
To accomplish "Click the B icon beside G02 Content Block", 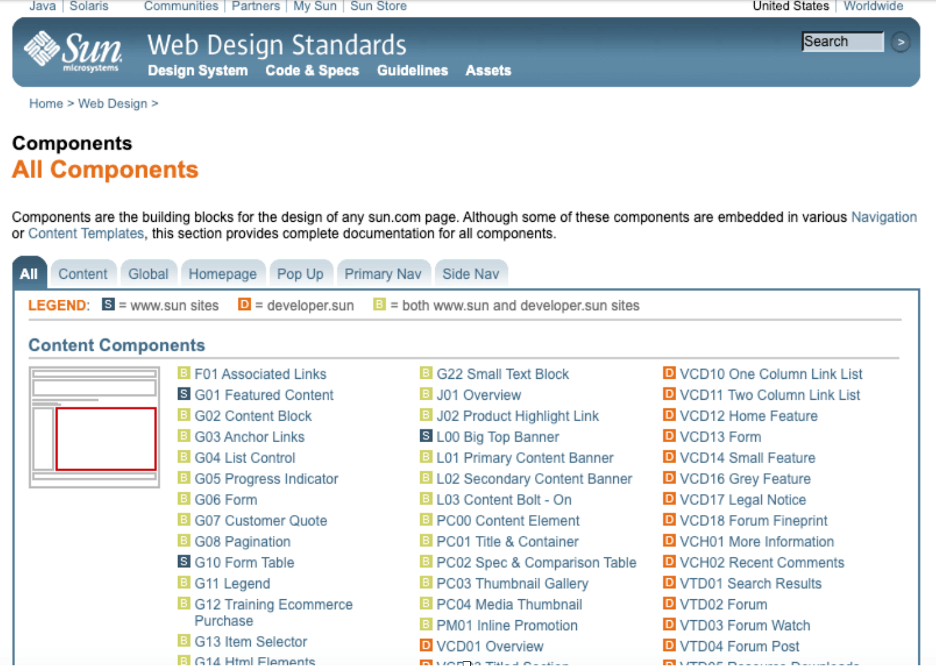I will 184,415.
